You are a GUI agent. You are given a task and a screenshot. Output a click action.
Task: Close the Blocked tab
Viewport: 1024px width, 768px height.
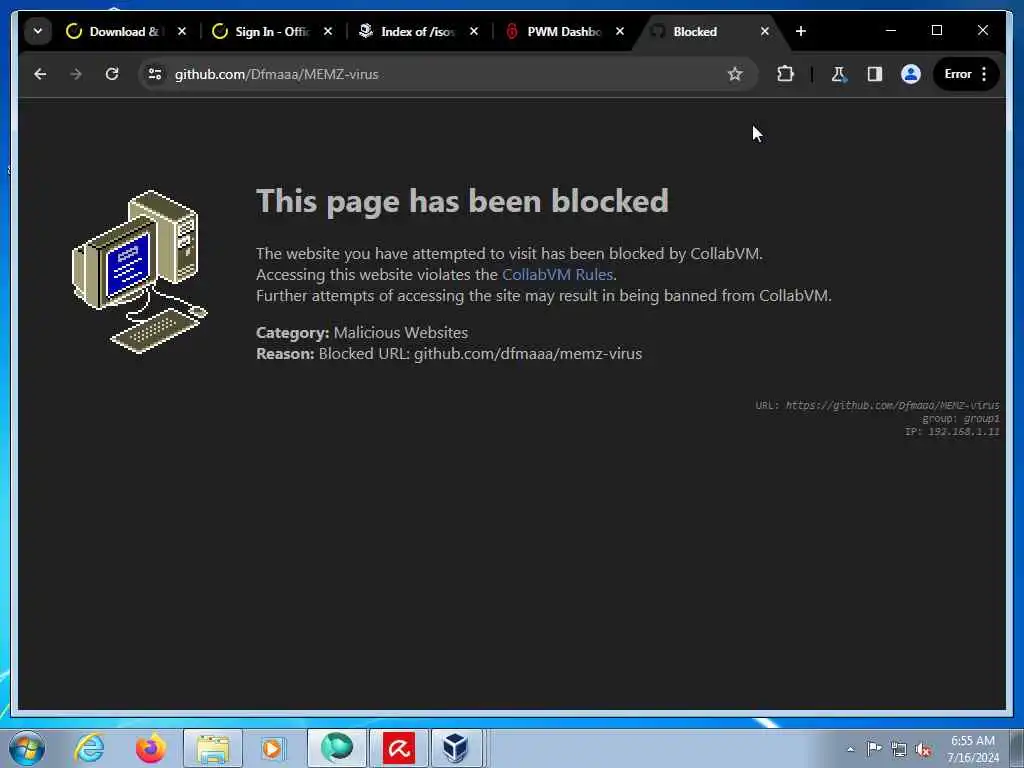(765, 31)
